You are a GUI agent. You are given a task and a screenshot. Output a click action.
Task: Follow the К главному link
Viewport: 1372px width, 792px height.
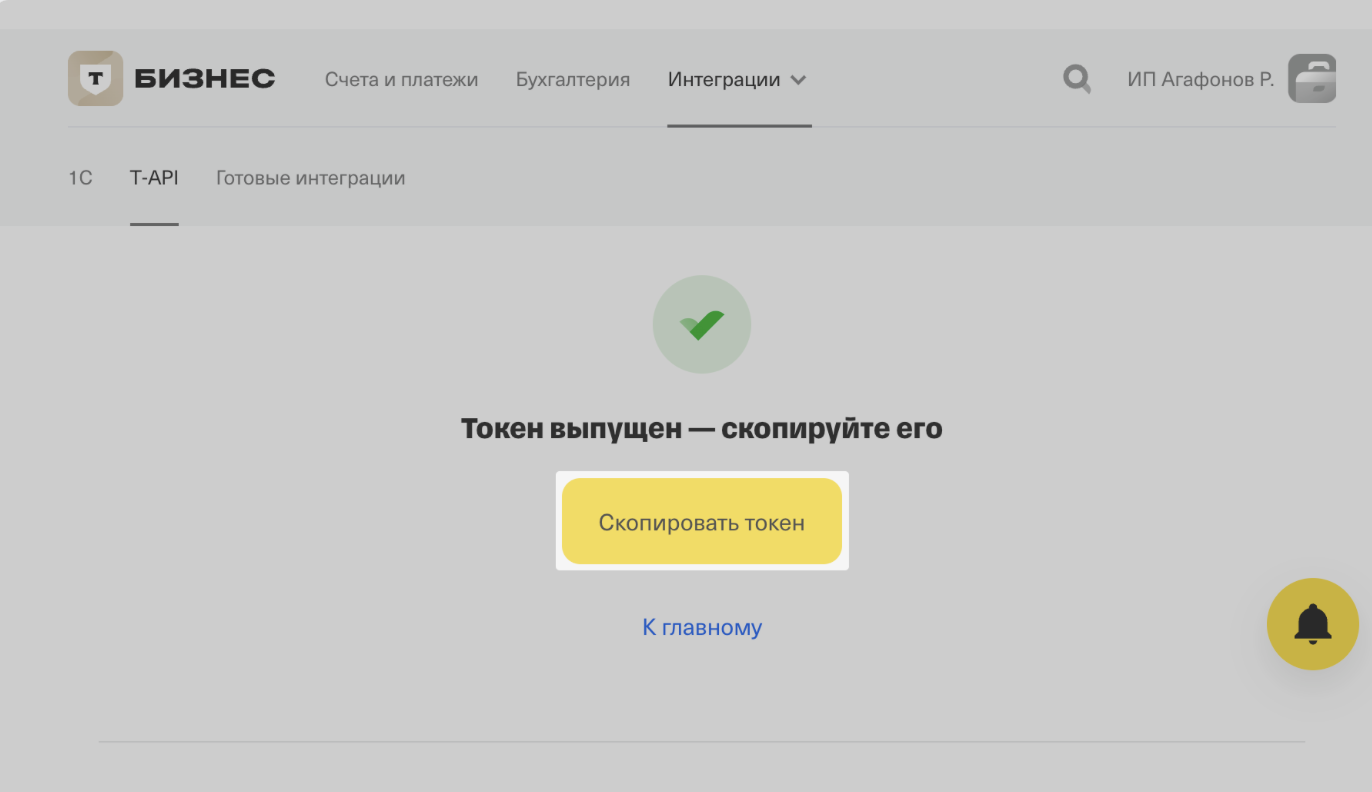click(701, 627)
